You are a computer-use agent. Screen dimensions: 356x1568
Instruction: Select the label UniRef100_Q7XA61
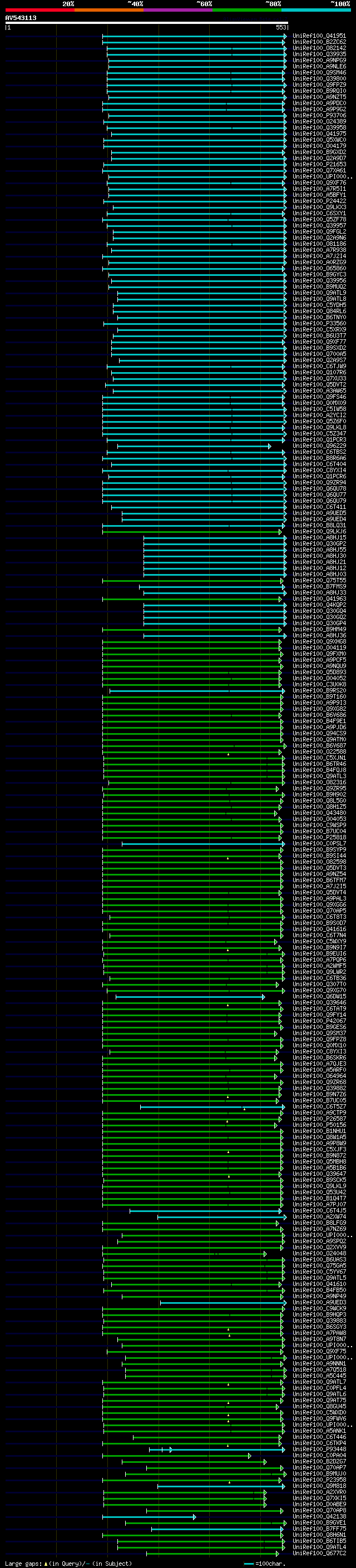(x=319, y=170)
